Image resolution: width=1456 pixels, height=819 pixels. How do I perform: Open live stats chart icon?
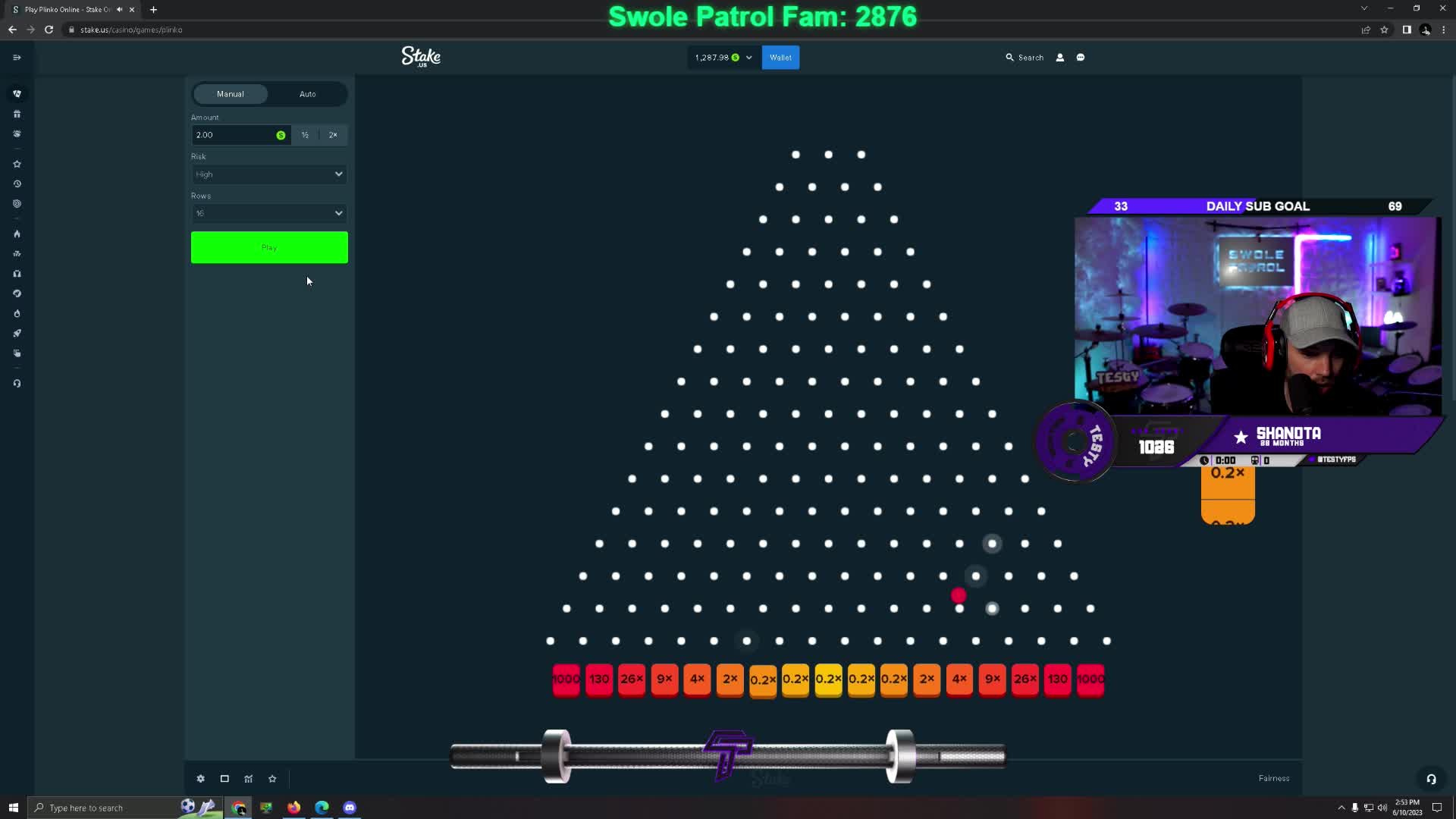click(249, 779)
